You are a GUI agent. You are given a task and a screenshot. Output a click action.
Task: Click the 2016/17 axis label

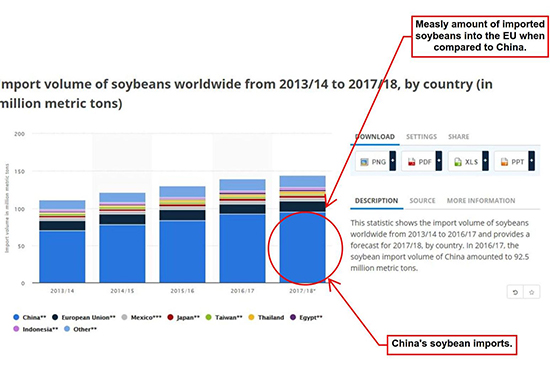coord(242,291)
